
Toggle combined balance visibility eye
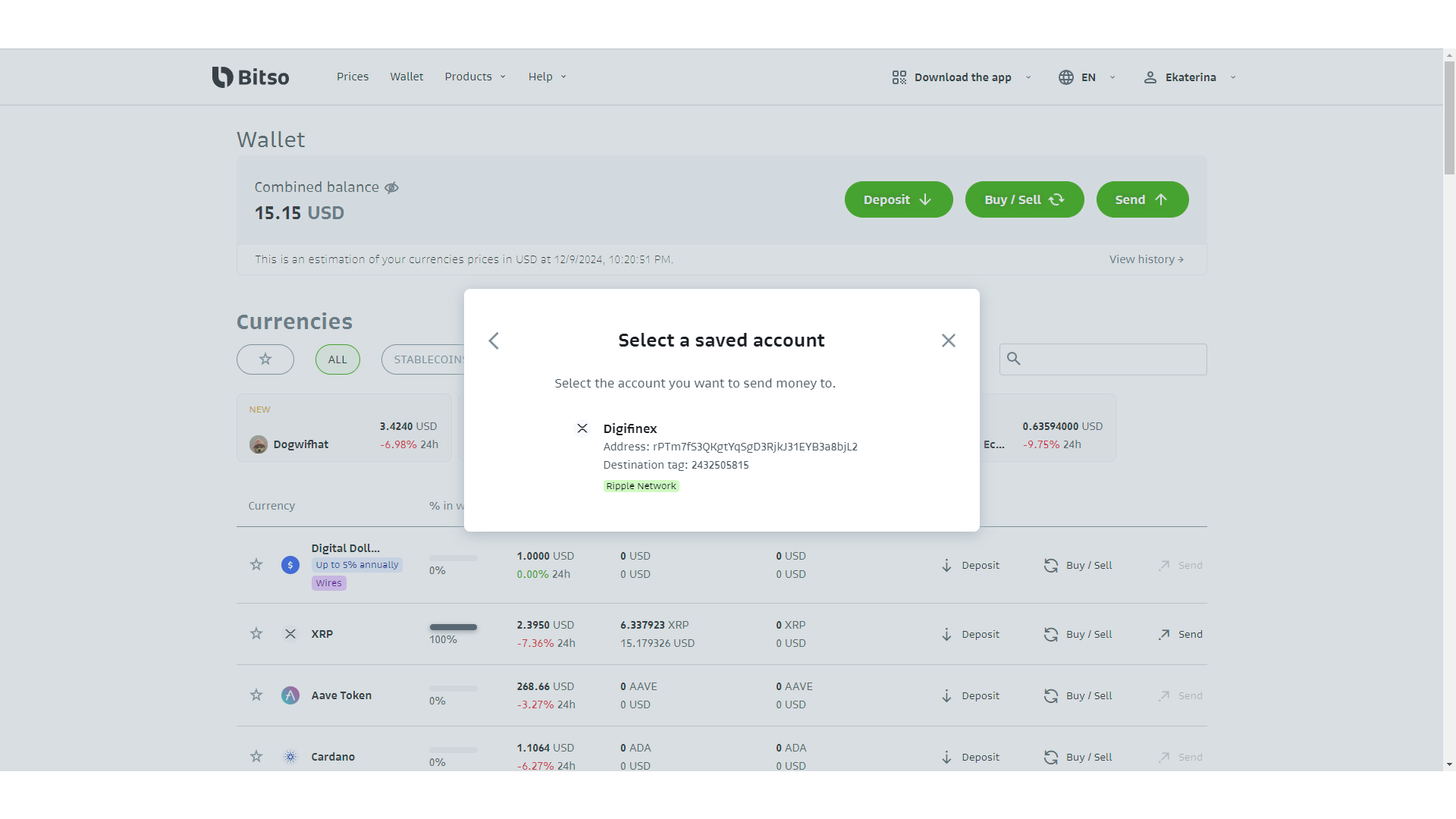[391, 187]
